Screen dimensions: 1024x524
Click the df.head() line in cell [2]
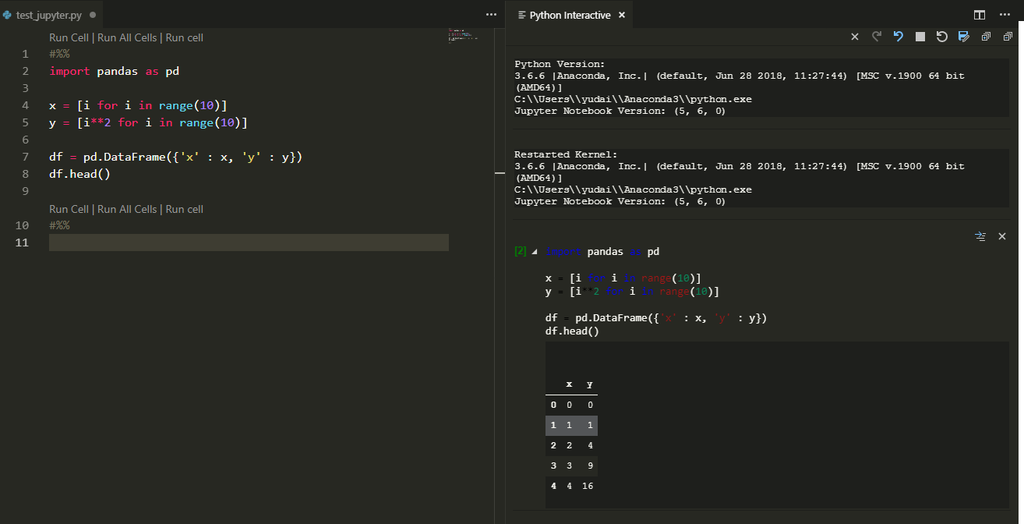point(572,331)
